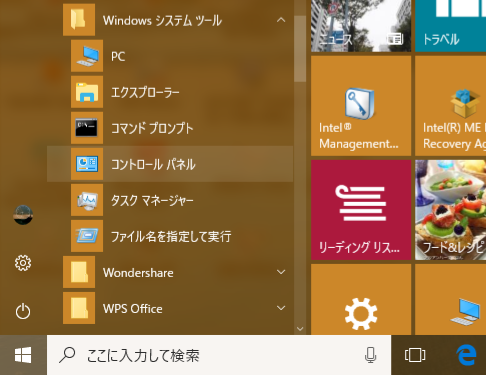Click the Wondershare folder name
The height and width of the screenshot is (375, 486).
[x=138, y=273]
